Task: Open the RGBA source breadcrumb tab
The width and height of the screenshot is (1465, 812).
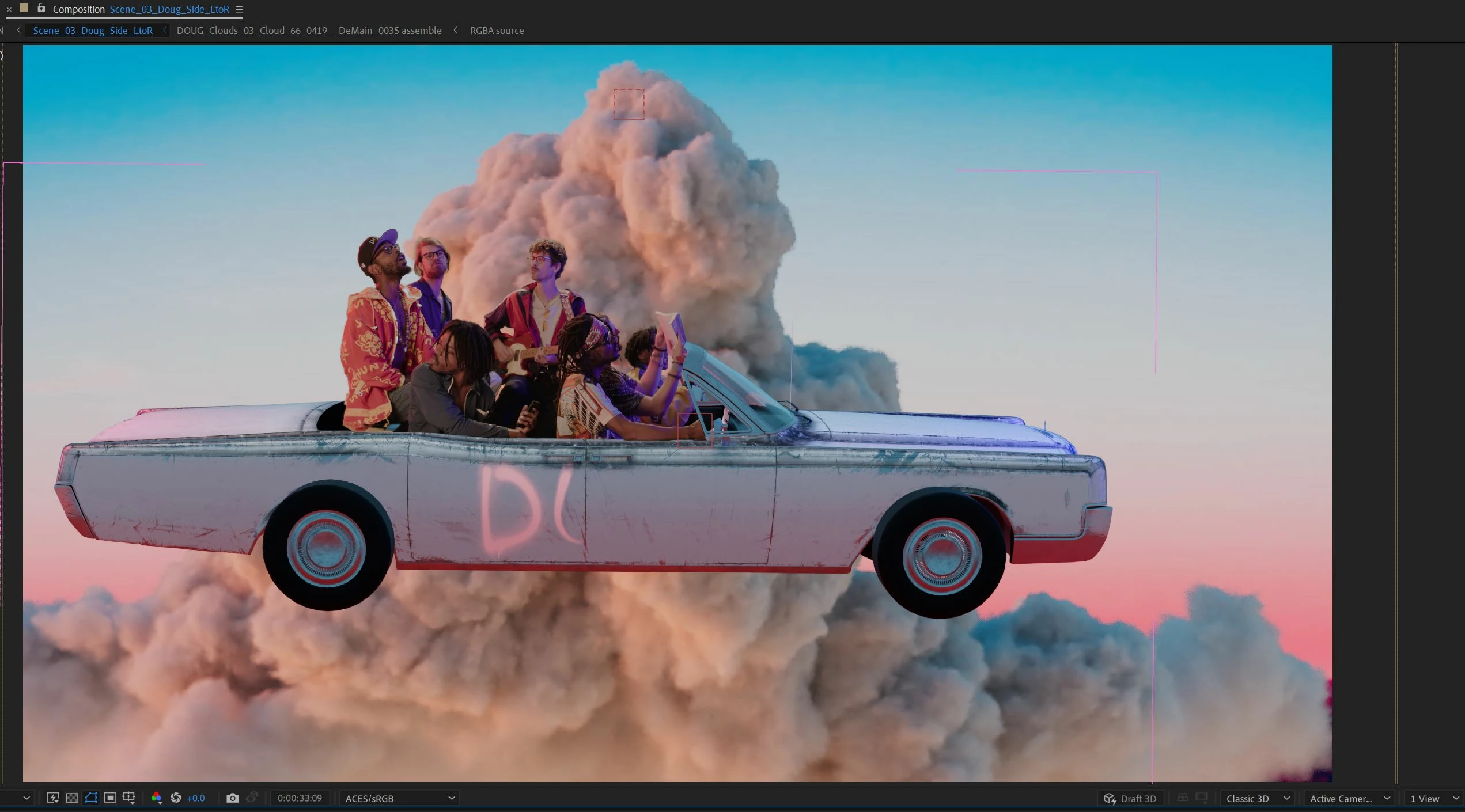Action: tap(497, 31)
